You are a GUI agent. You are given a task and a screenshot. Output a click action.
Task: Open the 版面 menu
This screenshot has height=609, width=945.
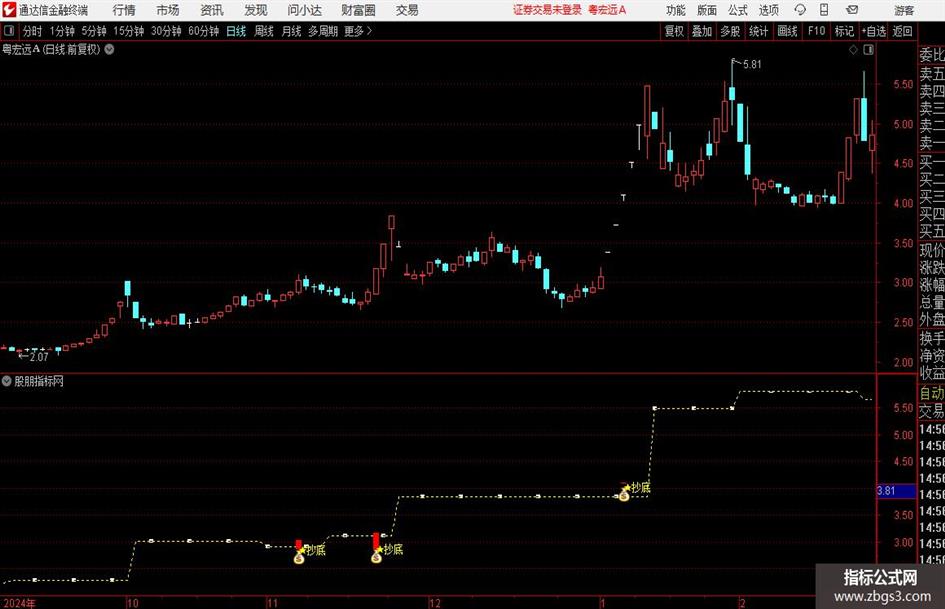707,10
